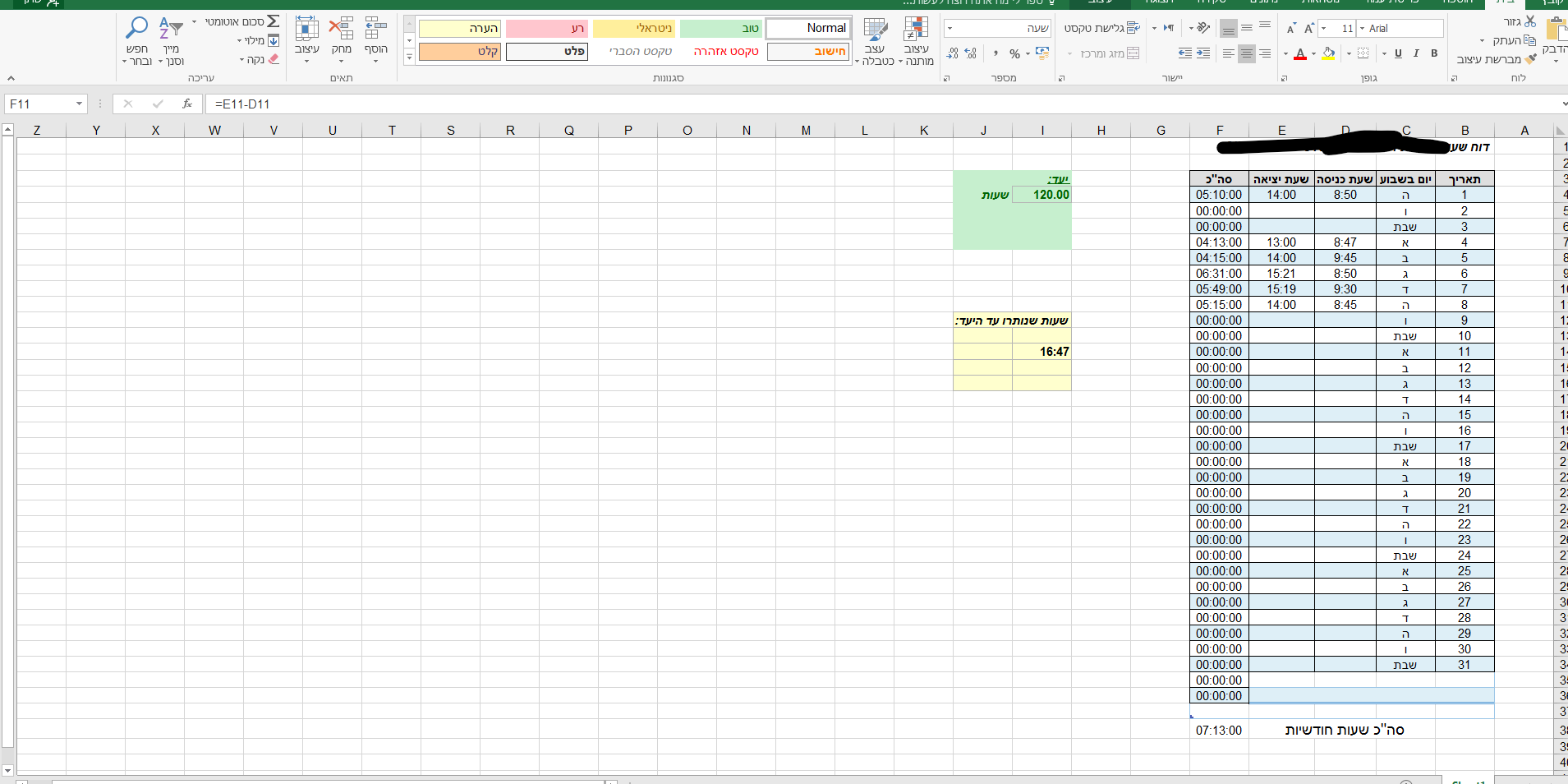Screen dimensions: 1568x784
Task: Expand the cell styles gallery
Action: [x=409, y=58]
